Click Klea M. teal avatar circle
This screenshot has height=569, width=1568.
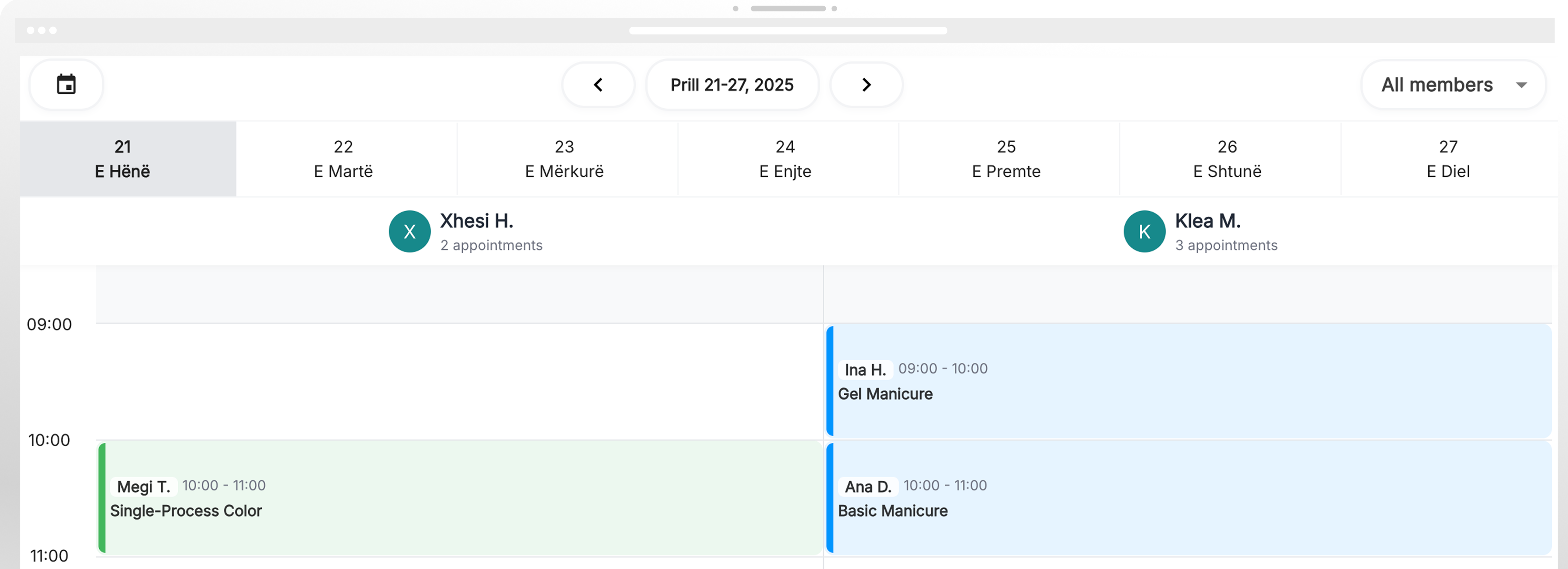point(1144,232)
